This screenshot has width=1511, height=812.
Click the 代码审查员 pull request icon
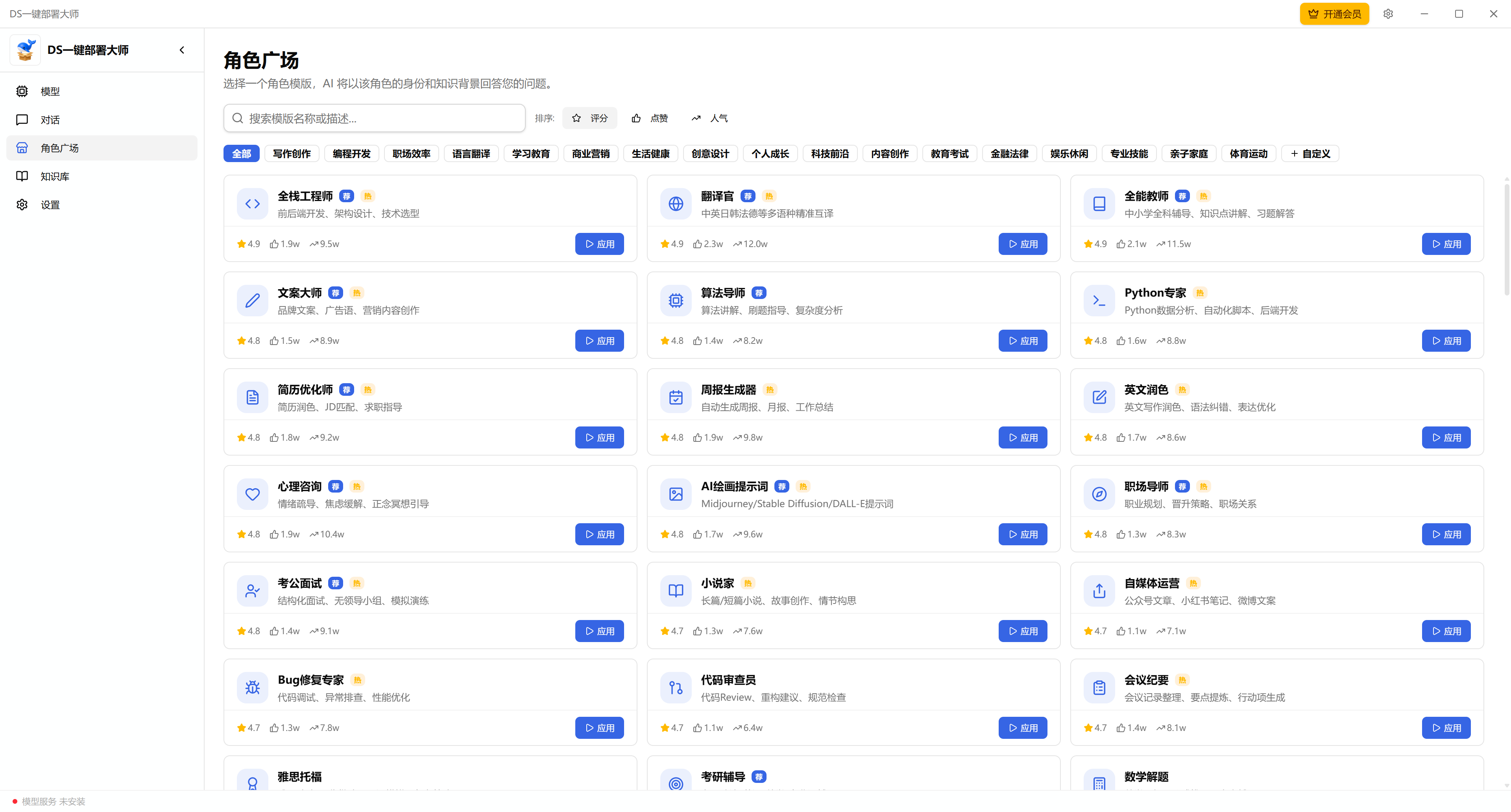(676, 688)
